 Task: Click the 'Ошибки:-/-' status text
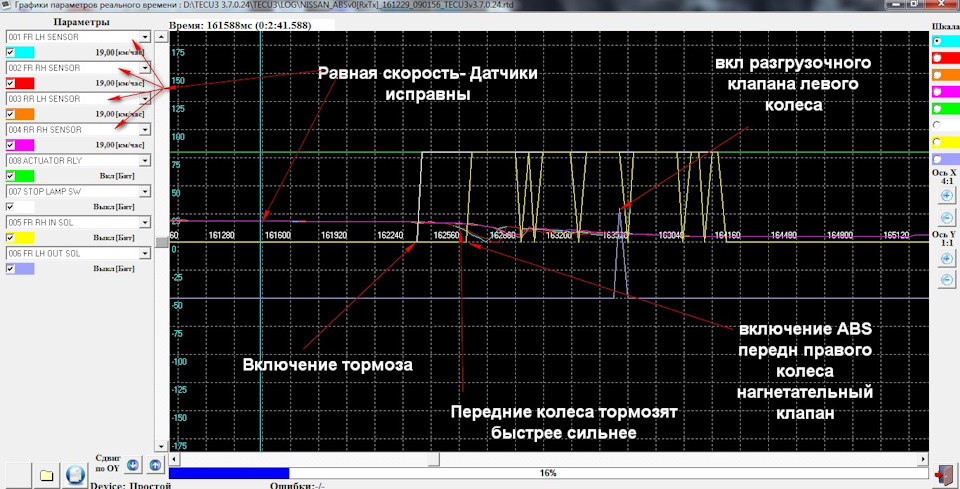[297, 486]
